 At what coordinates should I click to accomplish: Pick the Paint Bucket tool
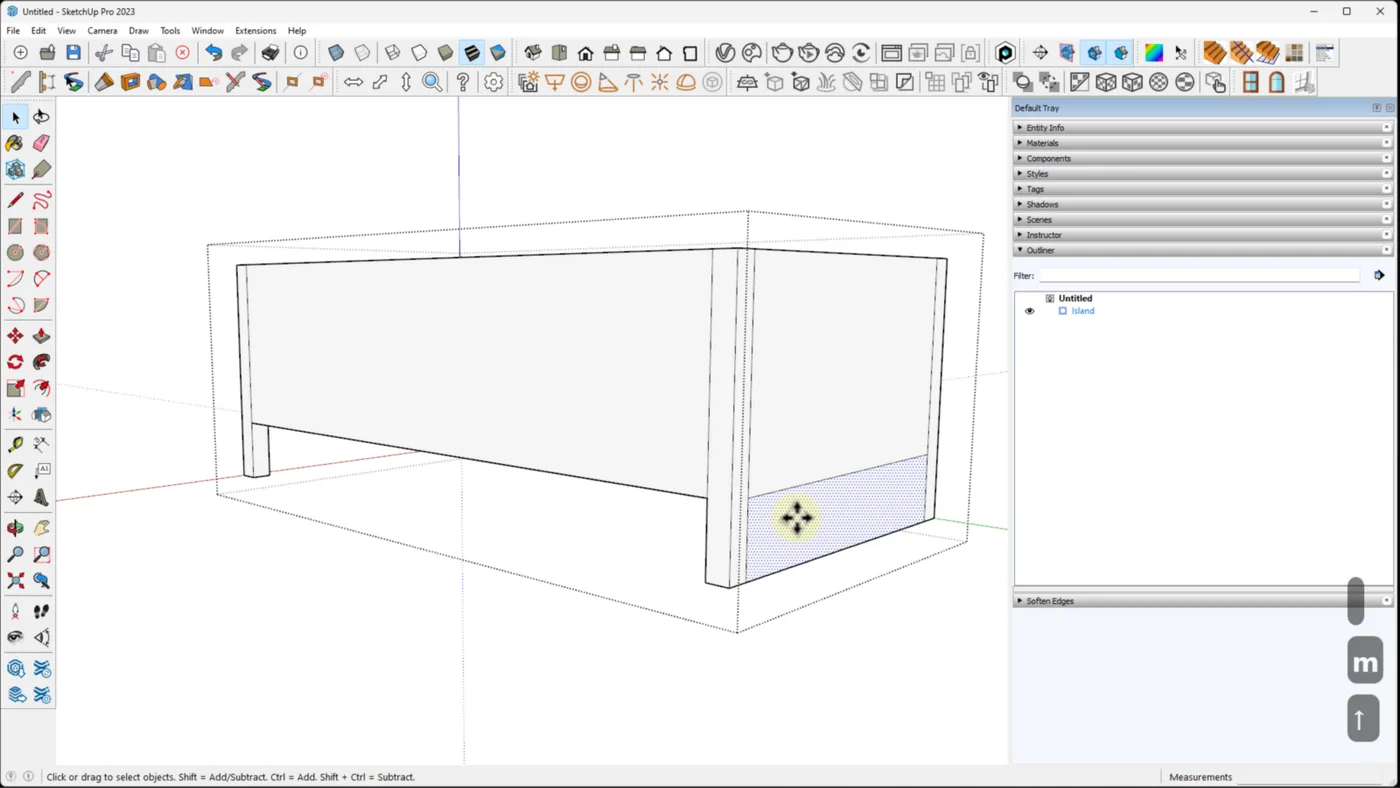click(x=15, y=144)
